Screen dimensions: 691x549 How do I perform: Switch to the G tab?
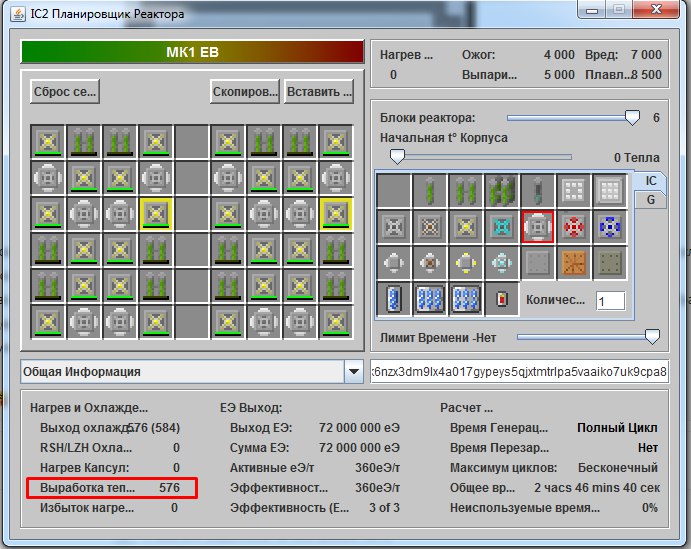pos(650,200)
